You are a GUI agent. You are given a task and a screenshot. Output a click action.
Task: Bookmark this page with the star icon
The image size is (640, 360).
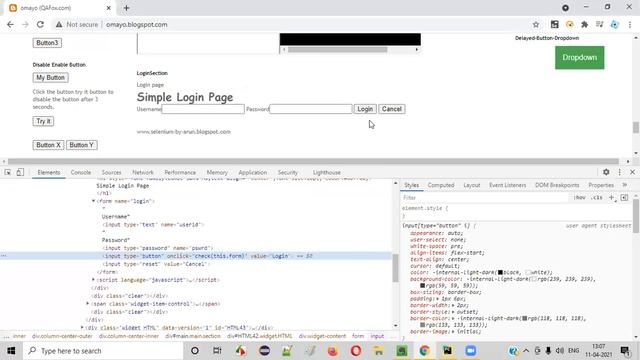(x=536, y=24)
